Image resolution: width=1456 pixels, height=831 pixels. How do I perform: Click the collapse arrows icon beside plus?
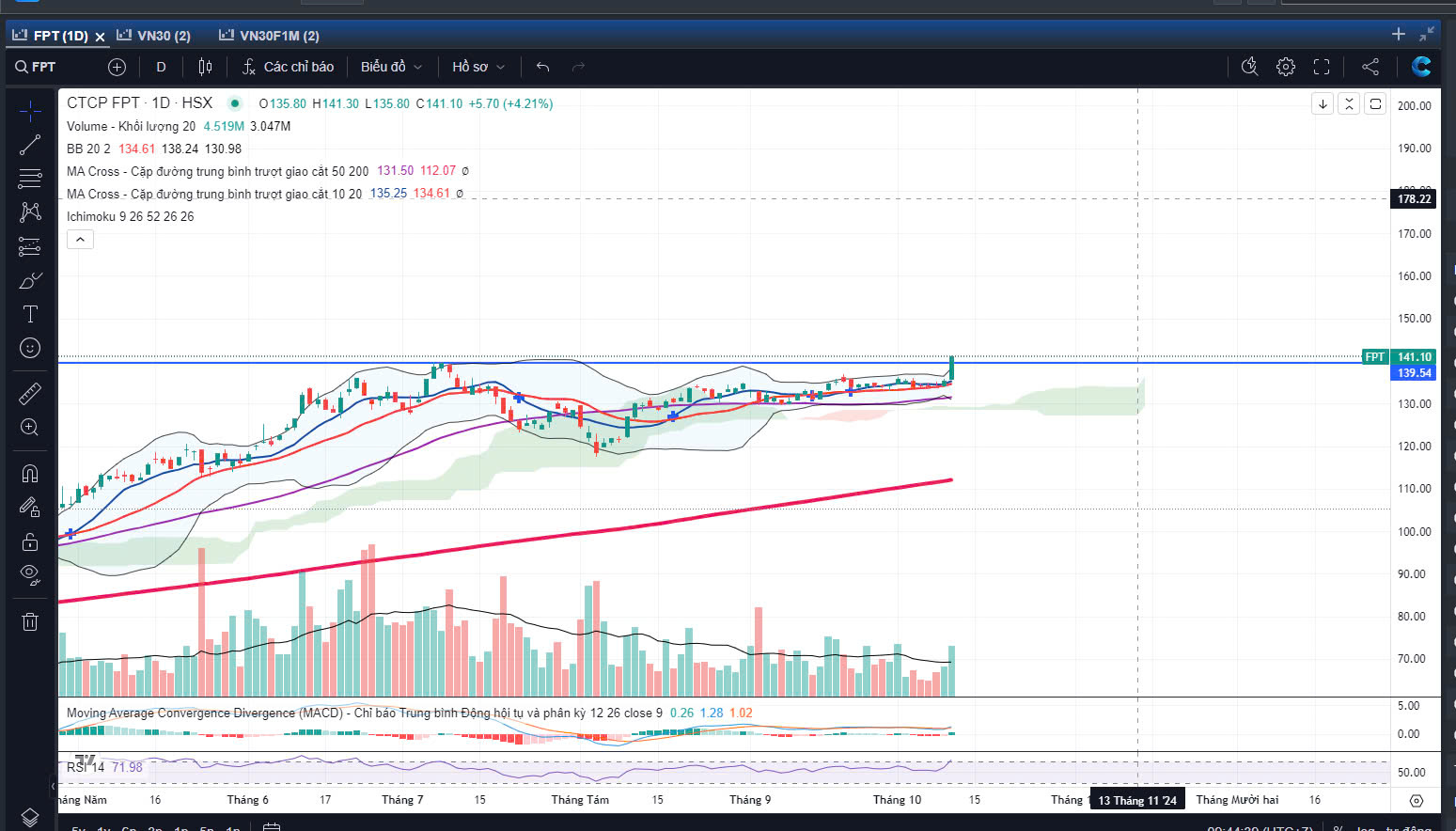[x=1427, y=34]
